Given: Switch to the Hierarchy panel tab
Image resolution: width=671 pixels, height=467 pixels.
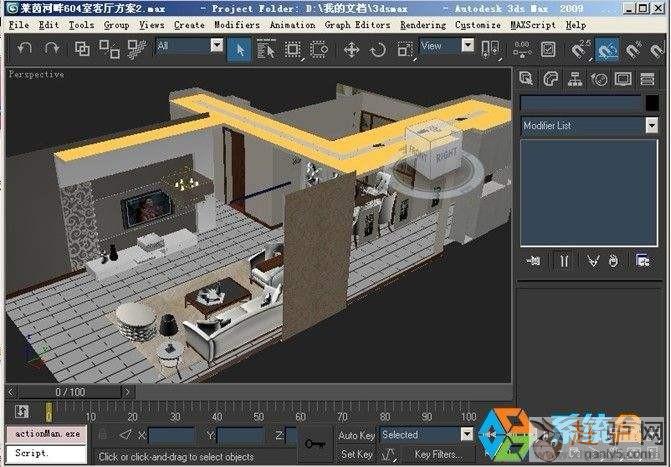Looking at the screenshot, I should pos(575,79).
